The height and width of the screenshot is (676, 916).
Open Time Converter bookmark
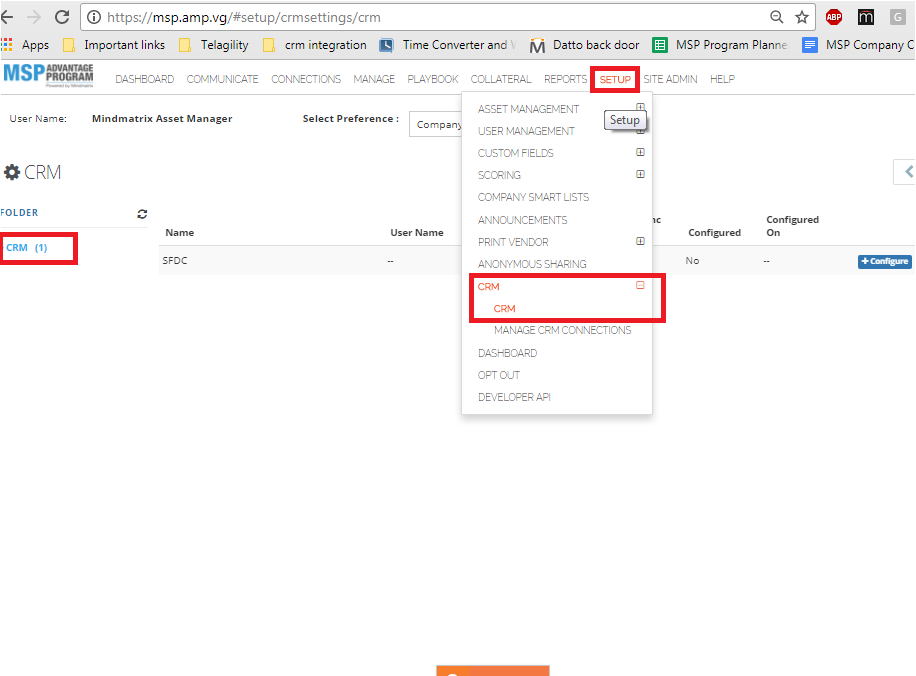pos(448,44)
